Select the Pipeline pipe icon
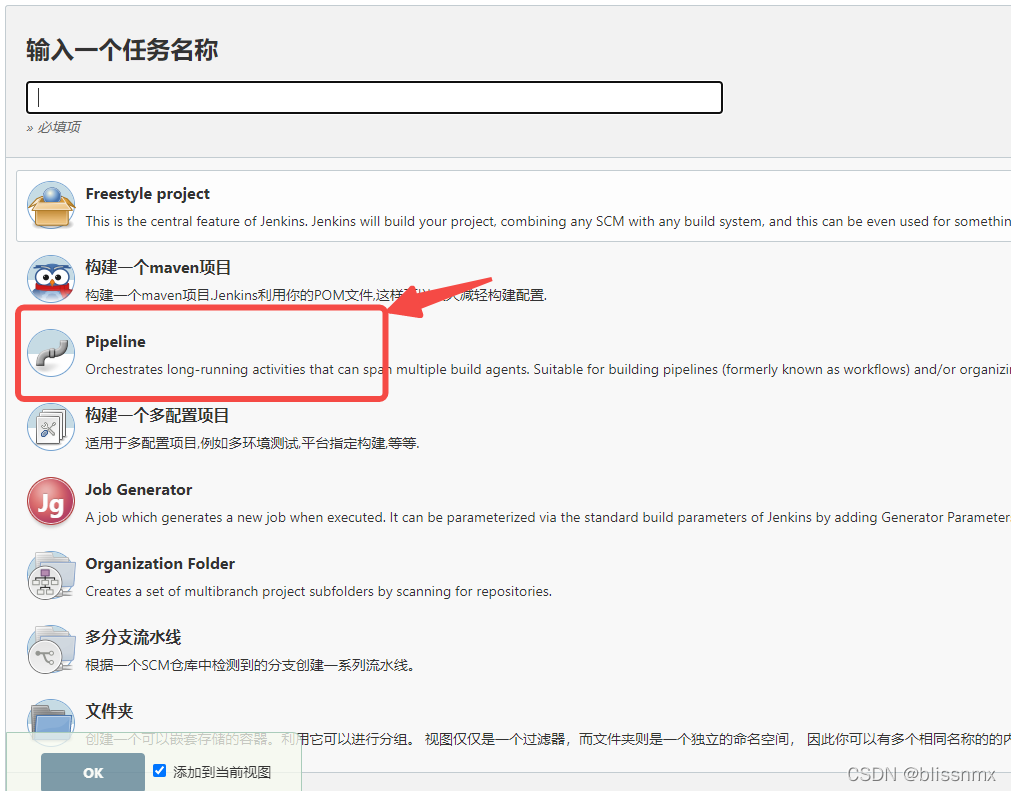The width and height of the screenshot is (1011, 791). click(51, 353)
